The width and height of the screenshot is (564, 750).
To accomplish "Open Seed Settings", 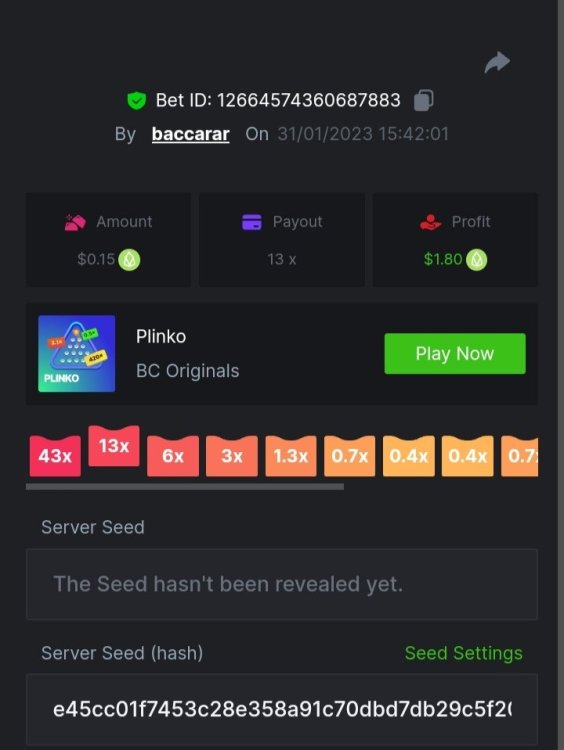I will (464, 653).
